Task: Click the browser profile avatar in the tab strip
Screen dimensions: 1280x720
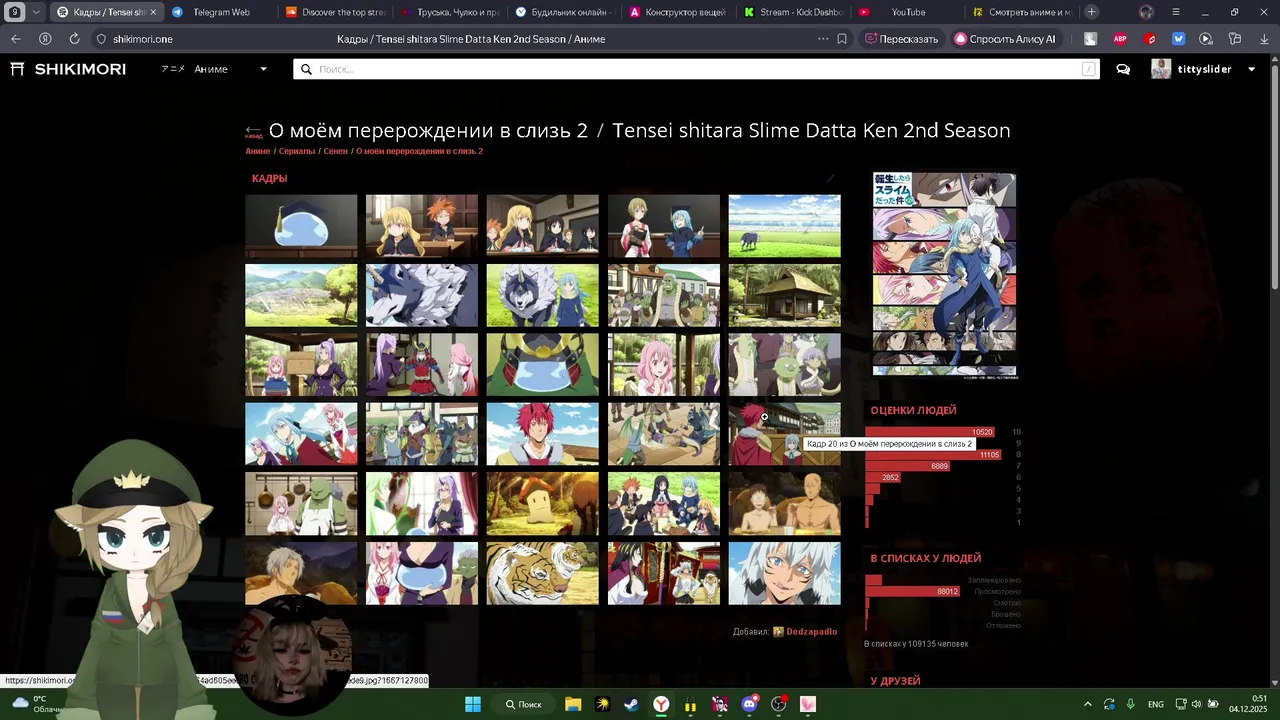Action: (1146, 12)
